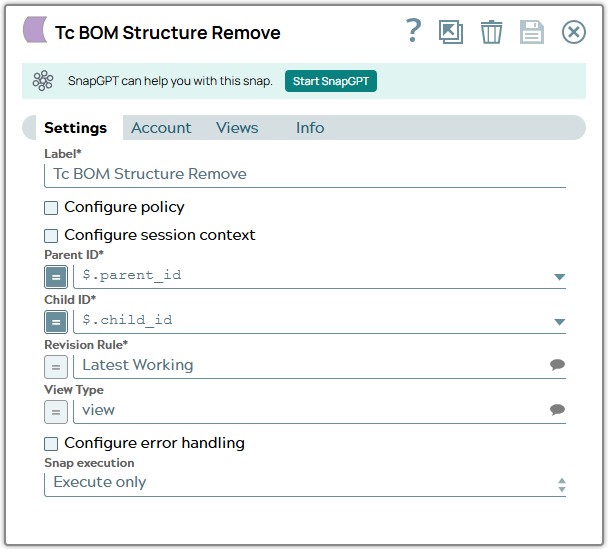The height and width of the screenshot is (549, 608).
Task: Click the pop-out dialog icon
Action: click(451, 32)
